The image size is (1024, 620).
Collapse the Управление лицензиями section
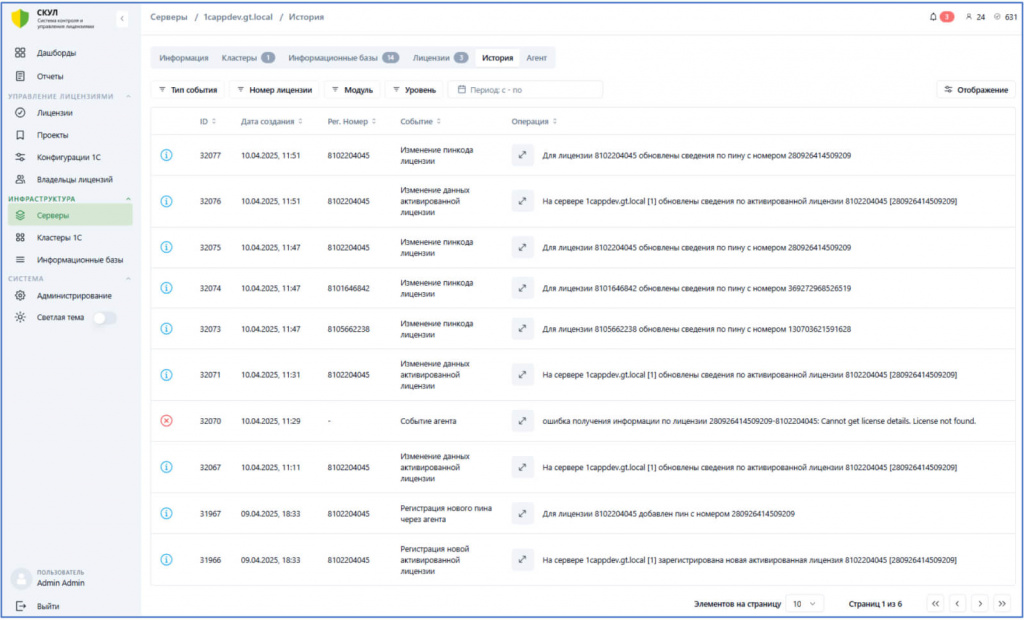point(128,97)
